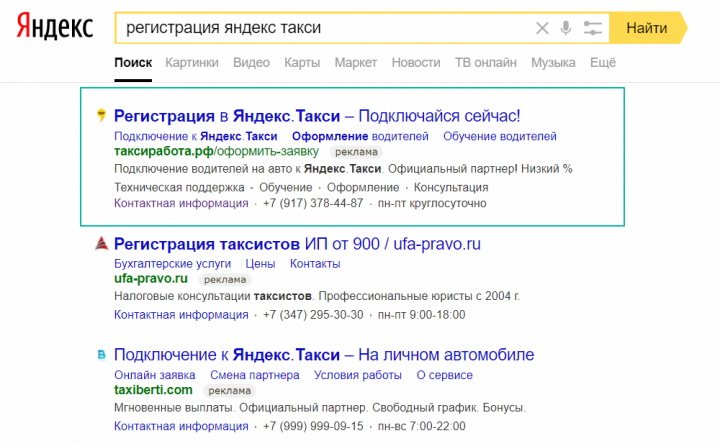Click phone number +7 (917) 378-44-87
The width and height of the screenshot is (720, 446).
click(x=313, y=203)
